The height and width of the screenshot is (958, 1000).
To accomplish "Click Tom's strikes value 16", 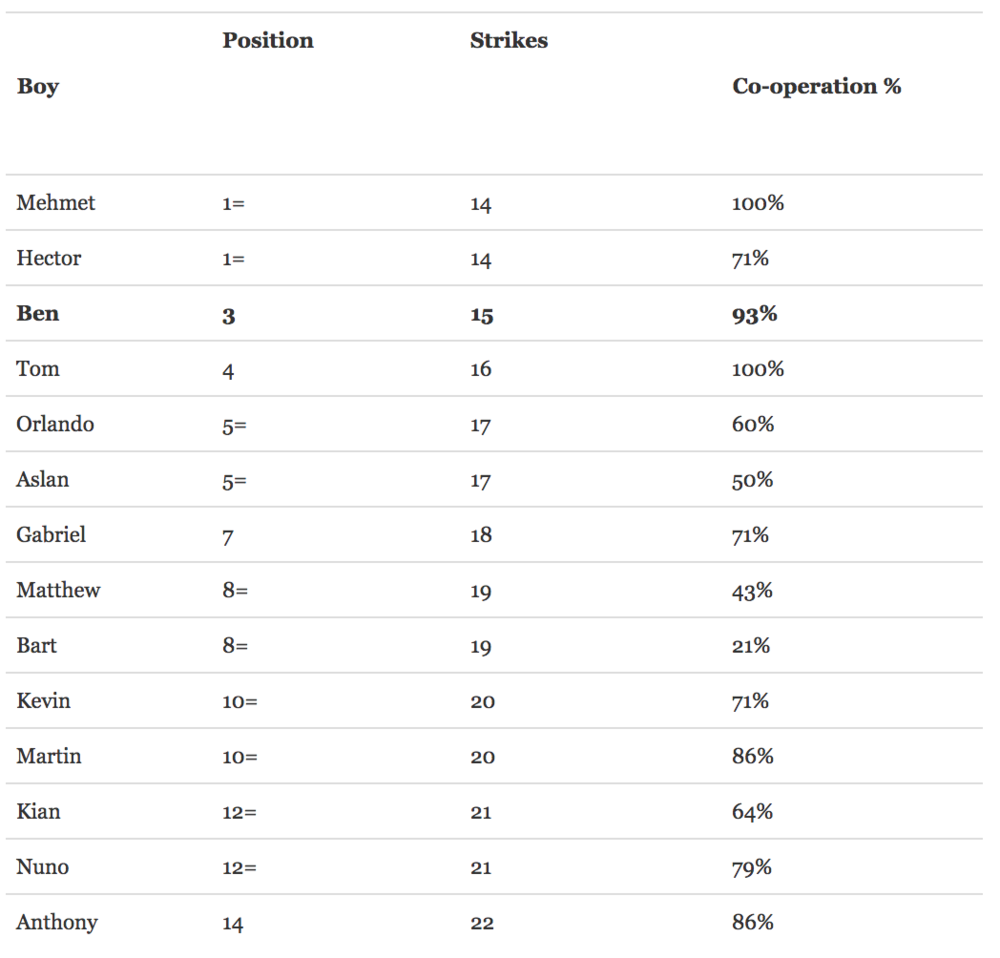I will point(481,369).
